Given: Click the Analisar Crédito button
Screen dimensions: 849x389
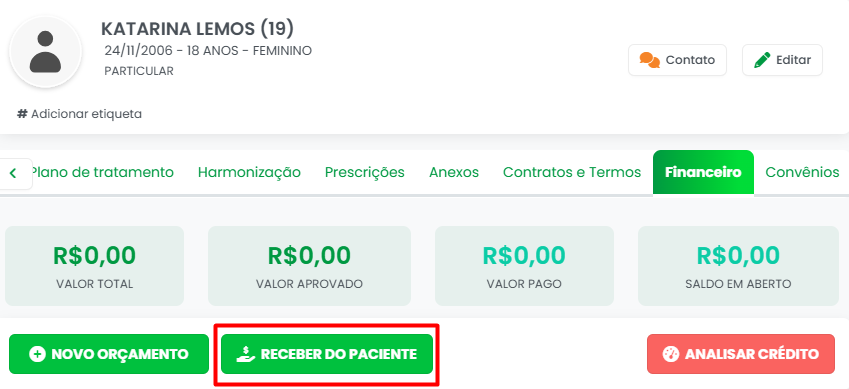Looking at the screenshot, I should pos(741,354).
